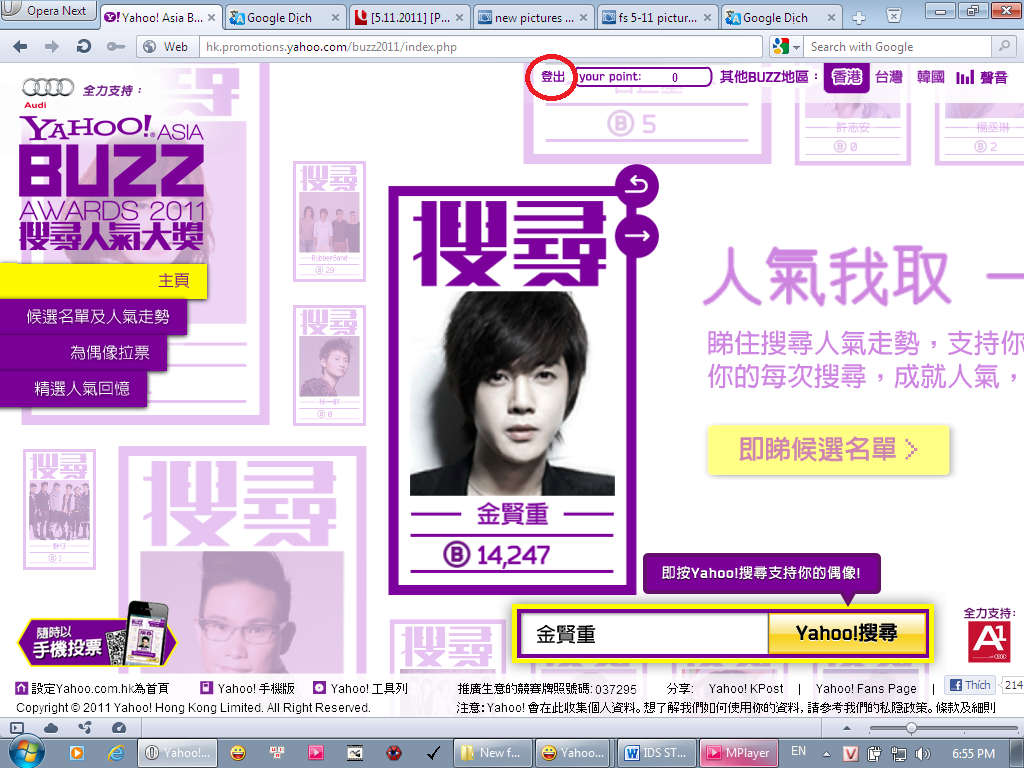This screenshot has width=1024, height=768.
Task: Click the volume speaker tray icon
Action: (922, 754)
